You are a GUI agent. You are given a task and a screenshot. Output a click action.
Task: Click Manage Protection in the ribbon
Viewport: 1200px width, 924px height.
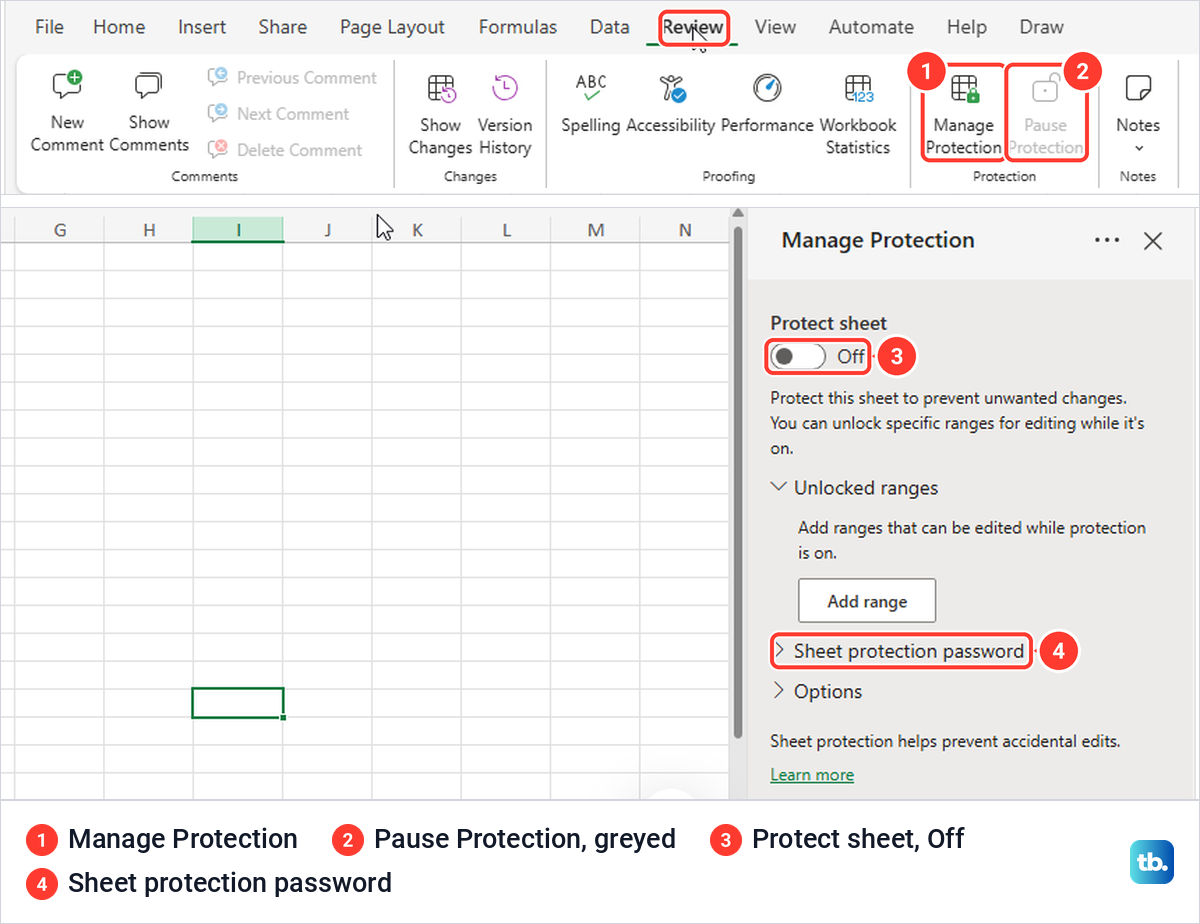[964, 113]
